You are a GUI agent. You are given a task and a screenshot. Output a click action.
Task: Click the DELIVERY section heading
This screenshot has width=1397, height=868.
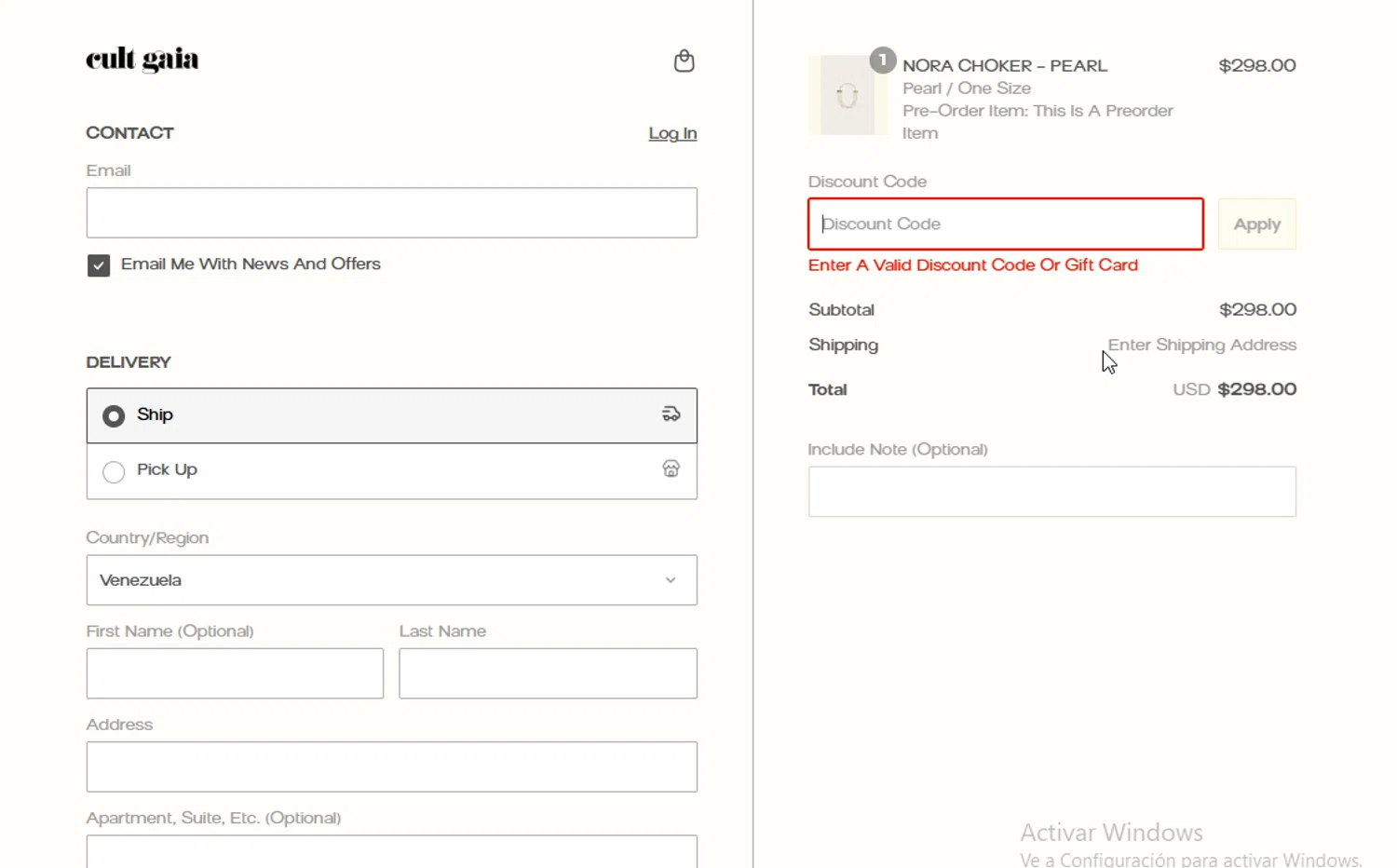[129, 362]
